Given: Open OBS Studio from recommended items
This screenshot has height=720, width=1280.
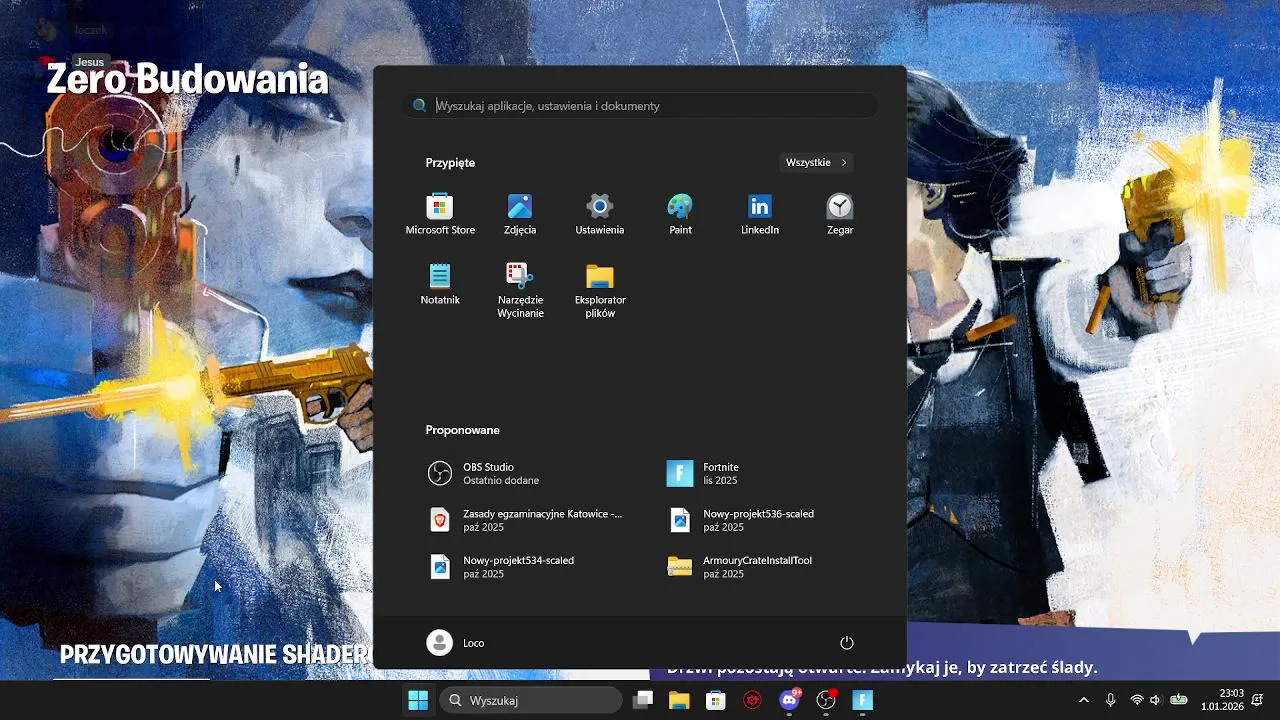Looking at the screenshot, I should coord(520,474).
